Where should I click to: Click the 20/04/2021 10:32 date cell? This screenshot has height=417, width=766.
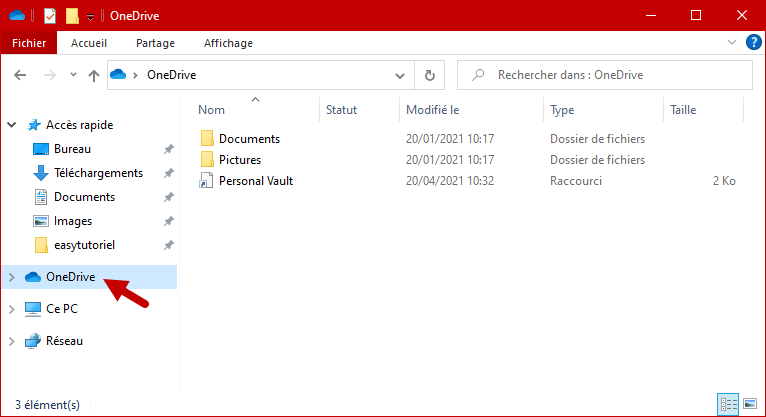click(x=450, y=181)
